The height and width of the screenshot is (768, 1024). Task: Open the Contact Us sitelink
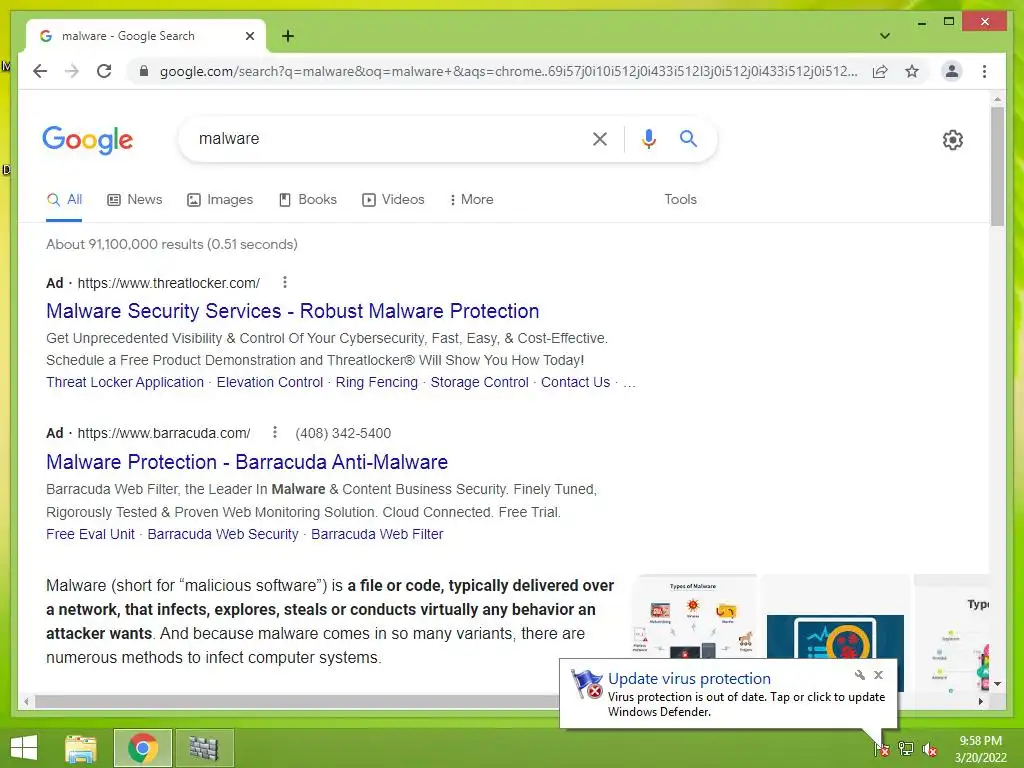(575, 383)
